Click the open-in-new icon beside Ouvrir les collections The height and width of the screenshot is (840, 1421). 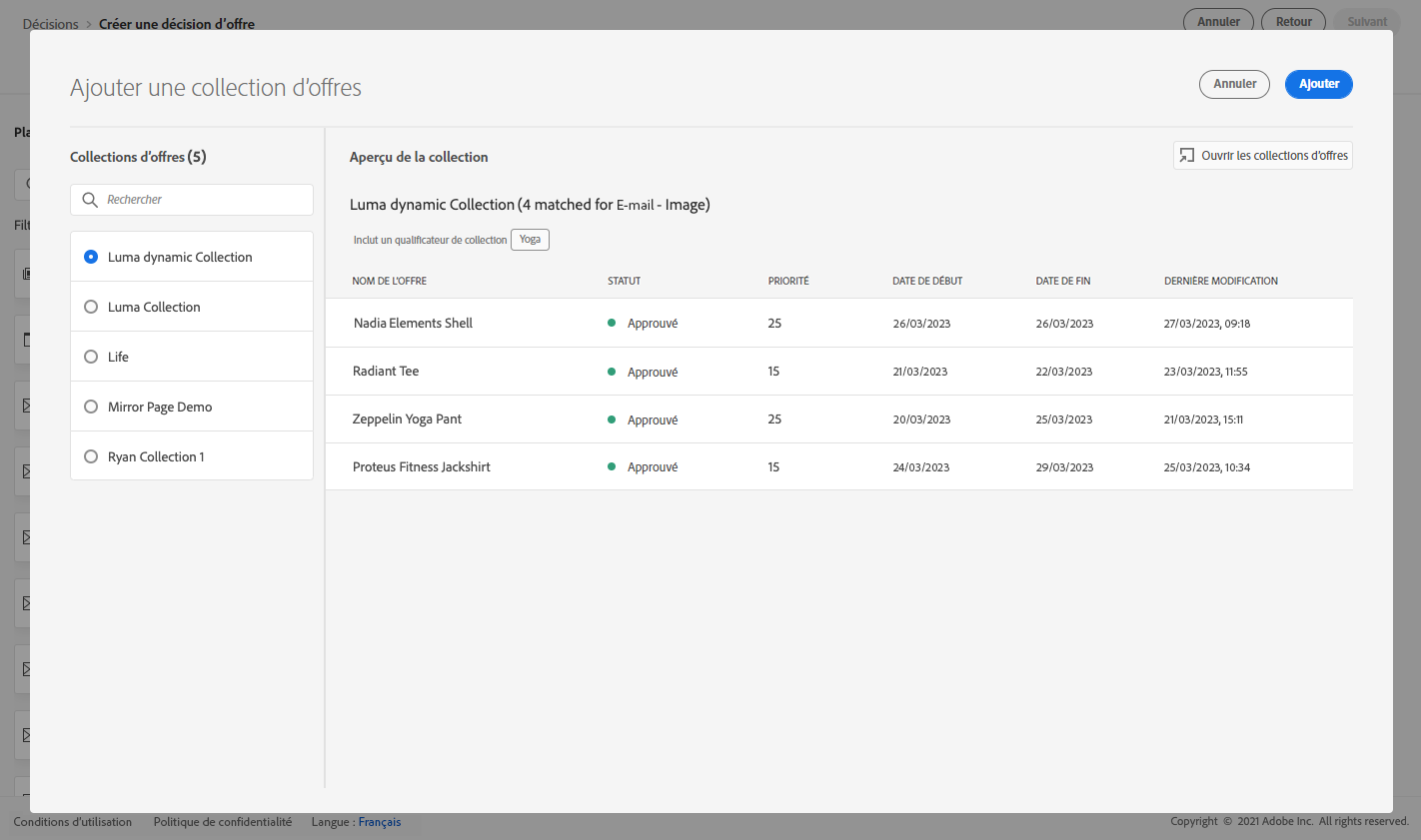(x=1187, y=156)
